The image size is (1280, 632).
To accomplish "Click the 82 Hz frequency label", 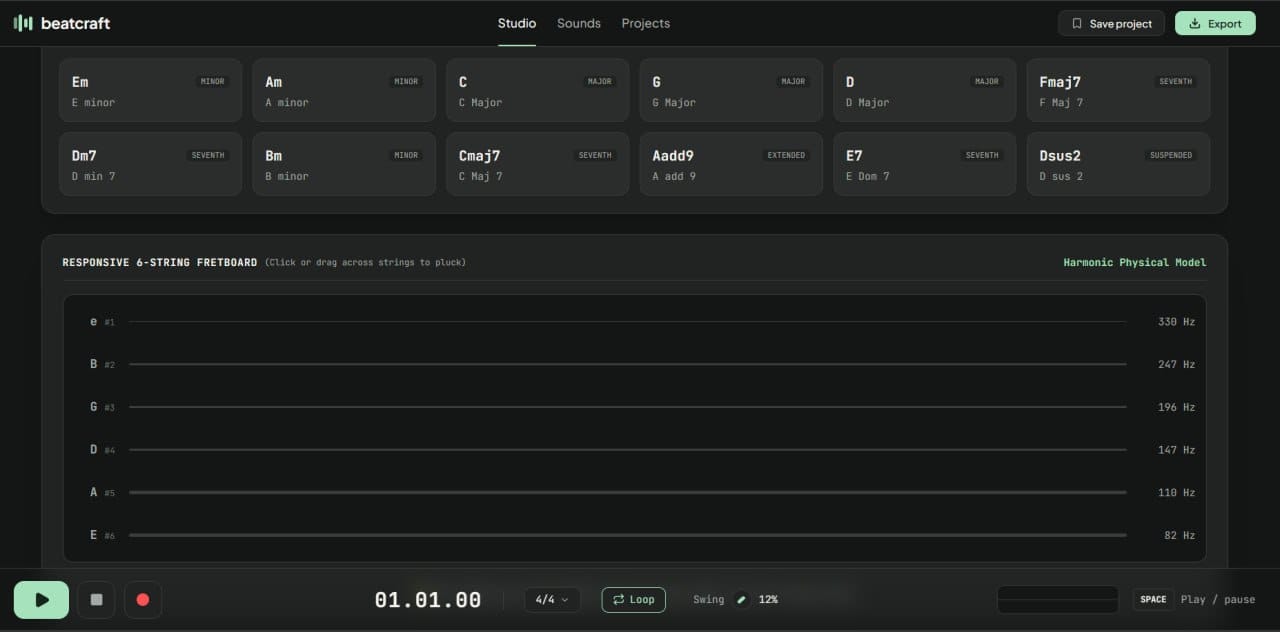I will [x=1179, y=535].
